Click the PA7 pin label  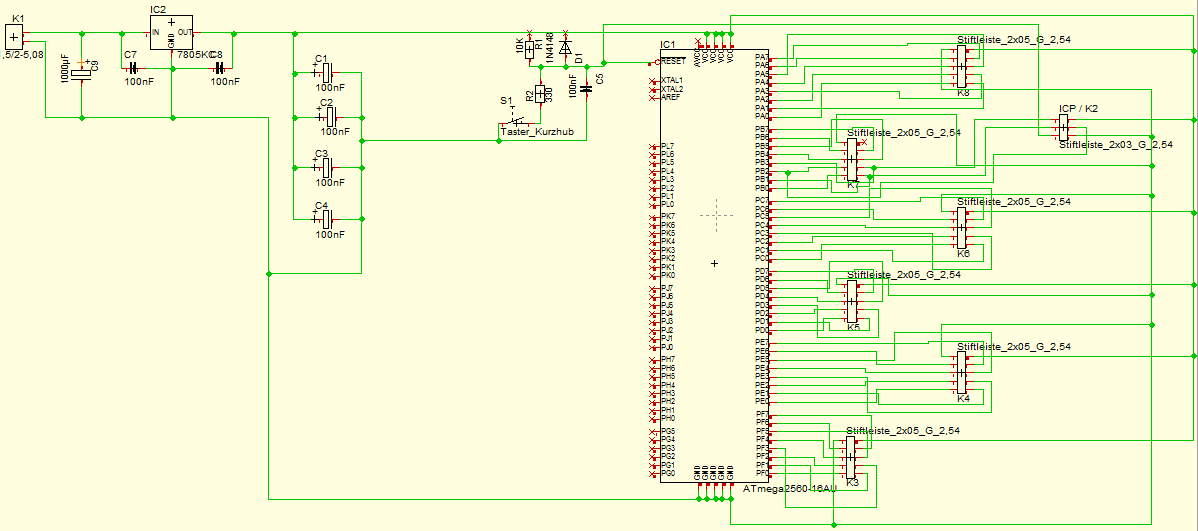(762, 58)
